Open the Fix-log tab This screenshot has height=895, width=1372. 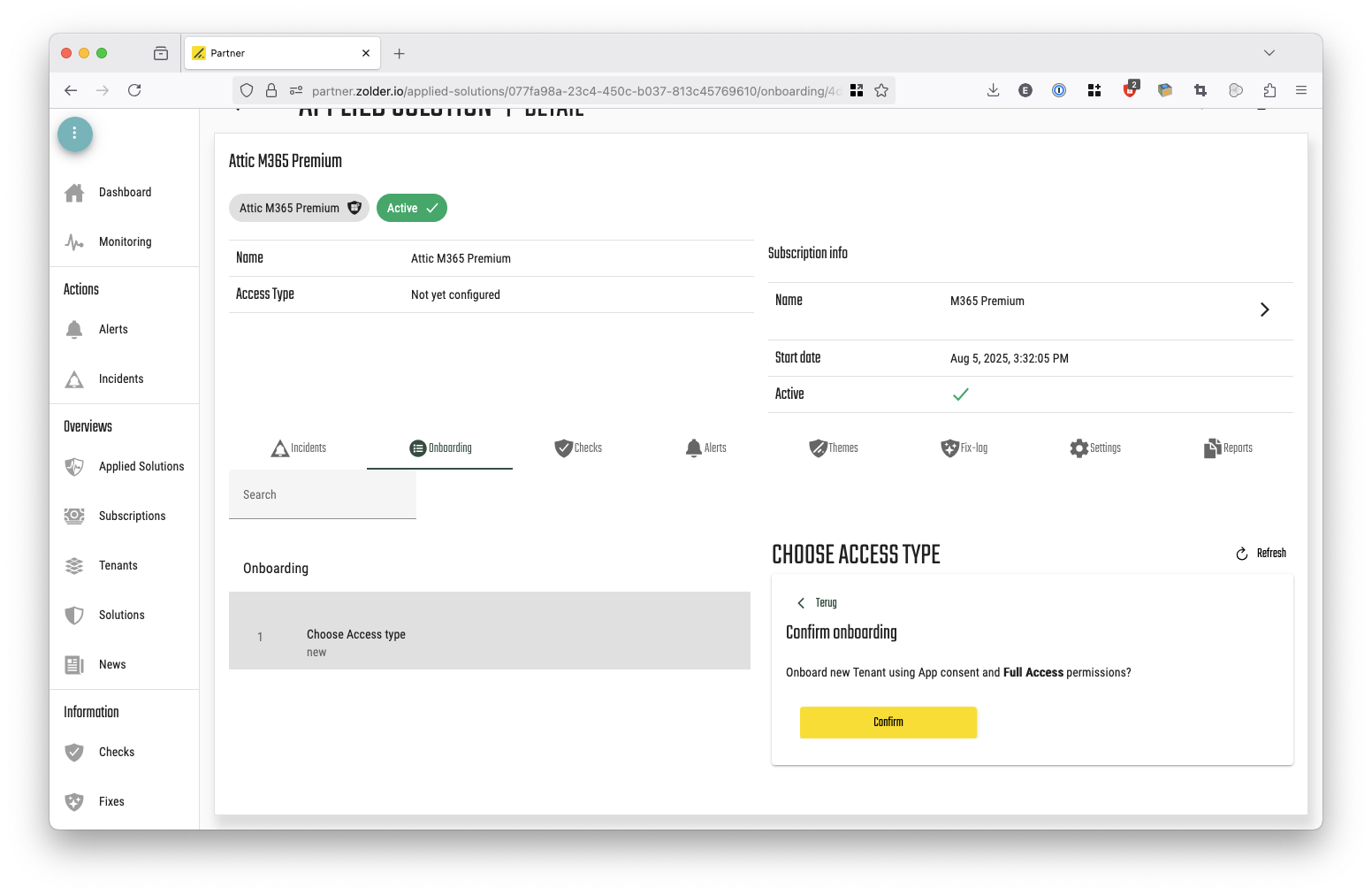964,448
